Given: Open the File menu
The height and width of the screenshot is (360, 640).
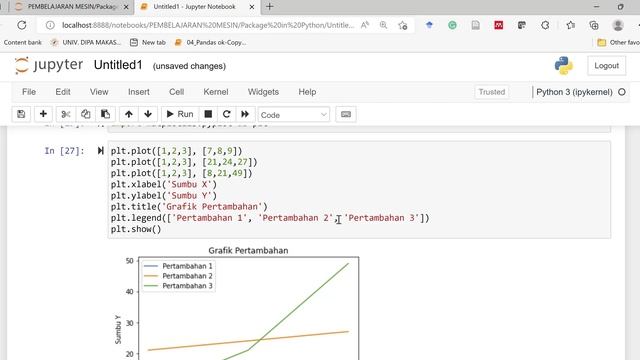Looking at the screenshot, I should (x=29, y=92).
